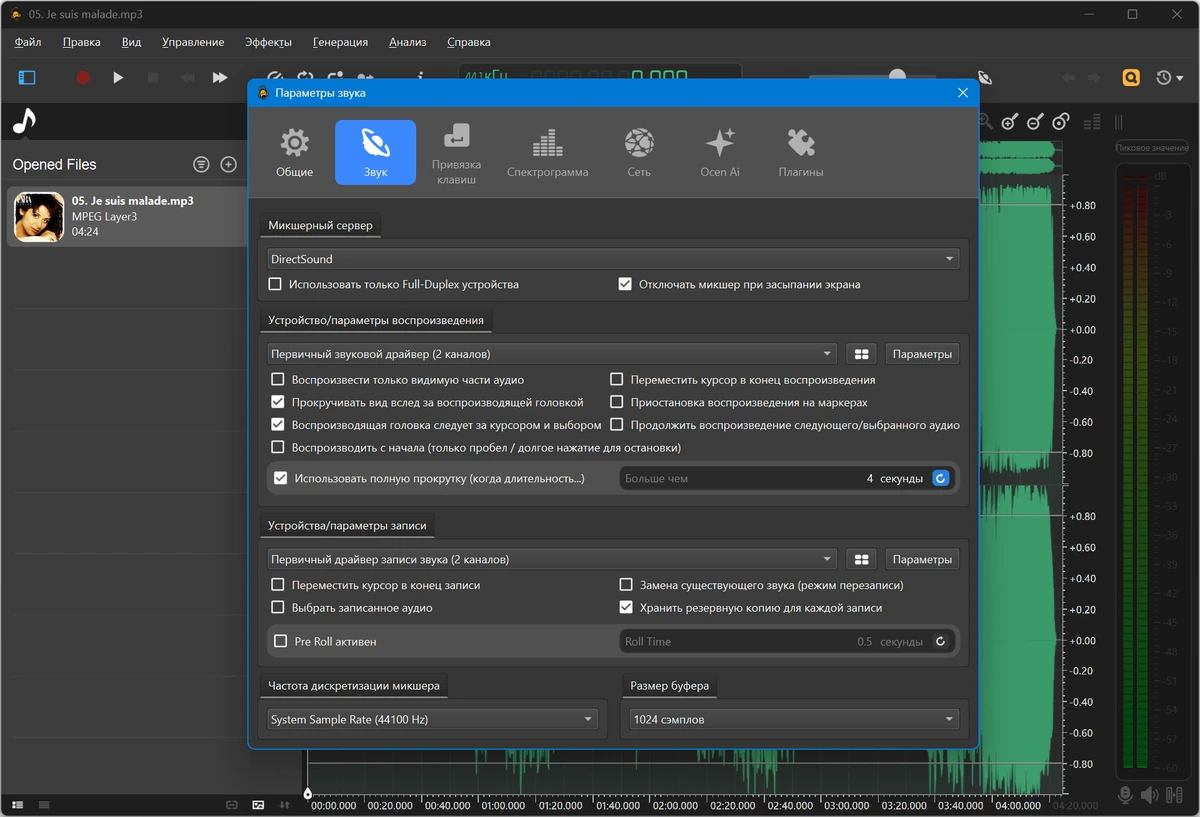Open the Генерация menu

coord(340,42)
